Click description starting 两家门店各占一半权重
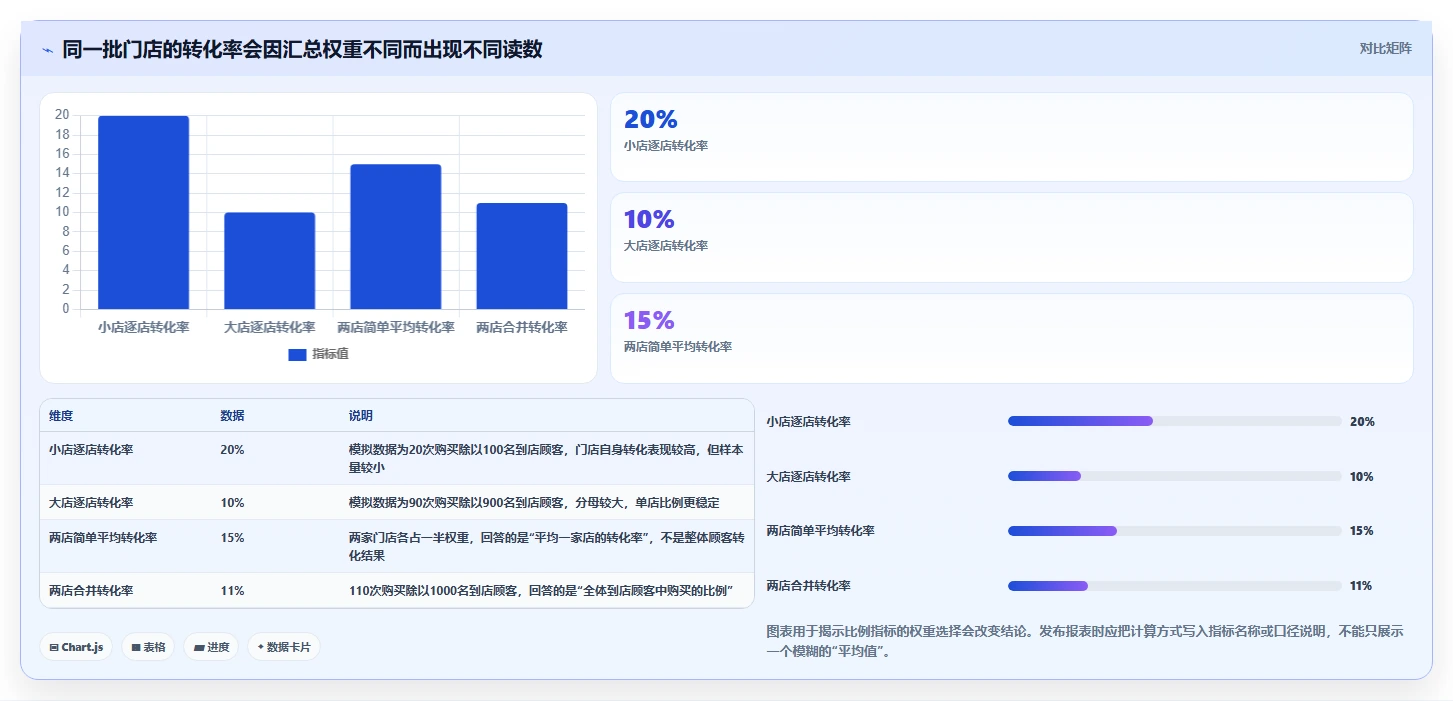Screen dimensions: 1453x701 click(546, 547)
